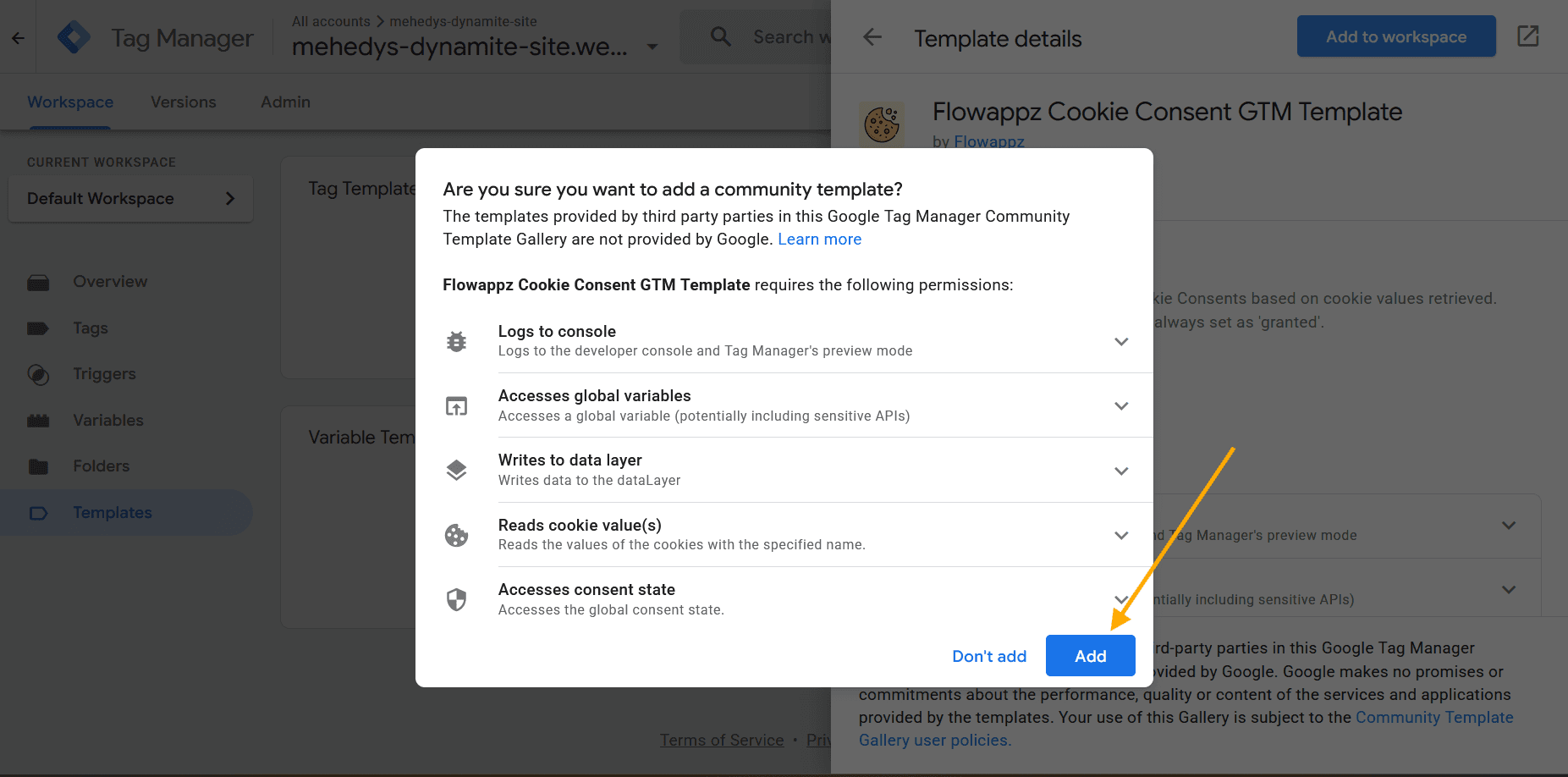The image size is (1568, 777).
Task: Click the Accesses global variables icon
Action: 456,406
